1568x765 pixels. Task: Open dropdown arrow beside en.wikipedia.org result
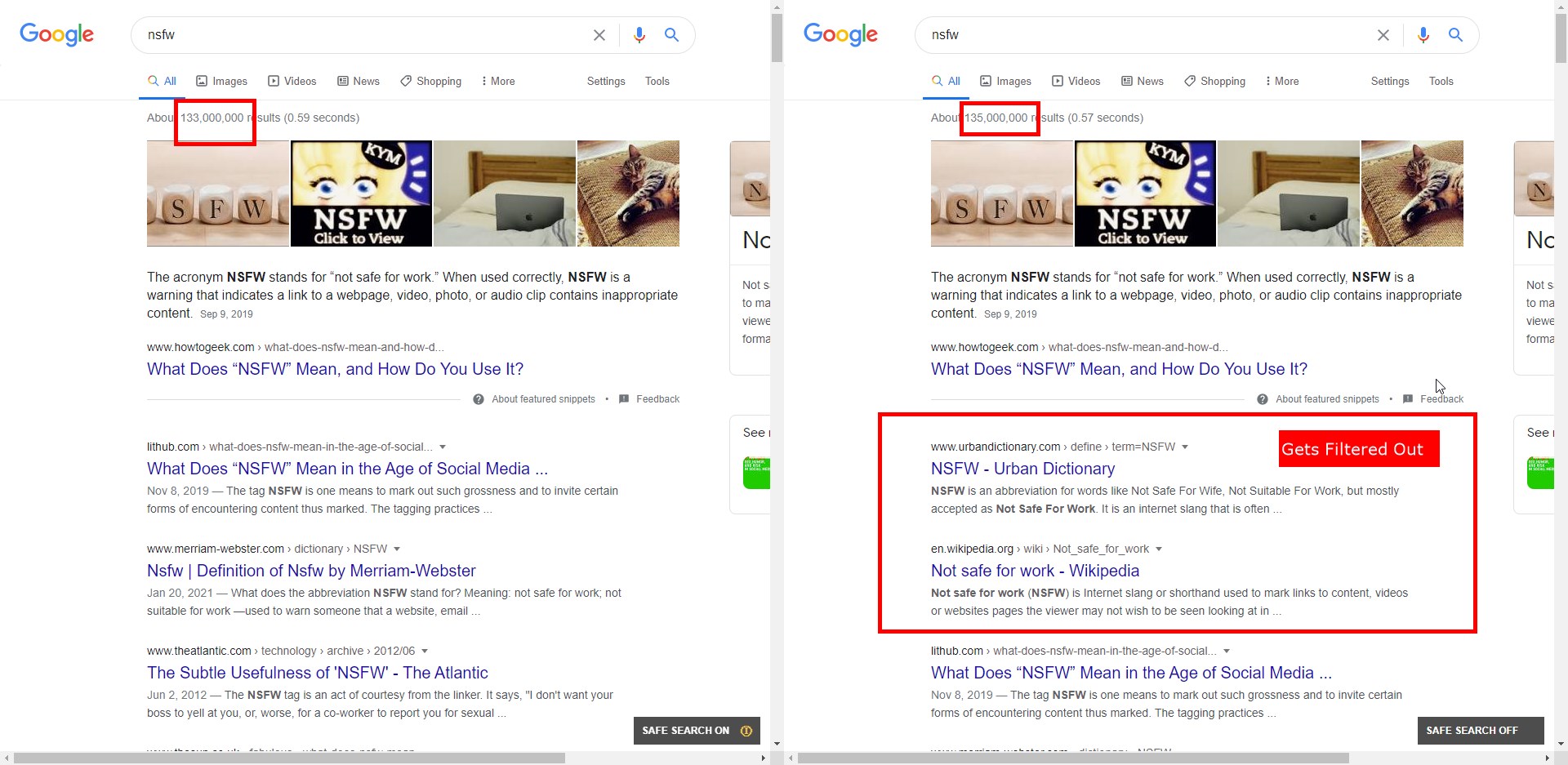pos(1159,549)
